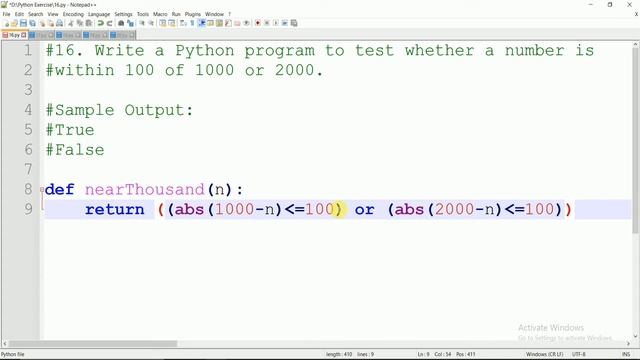Open the Language menu

pos(99,14)
